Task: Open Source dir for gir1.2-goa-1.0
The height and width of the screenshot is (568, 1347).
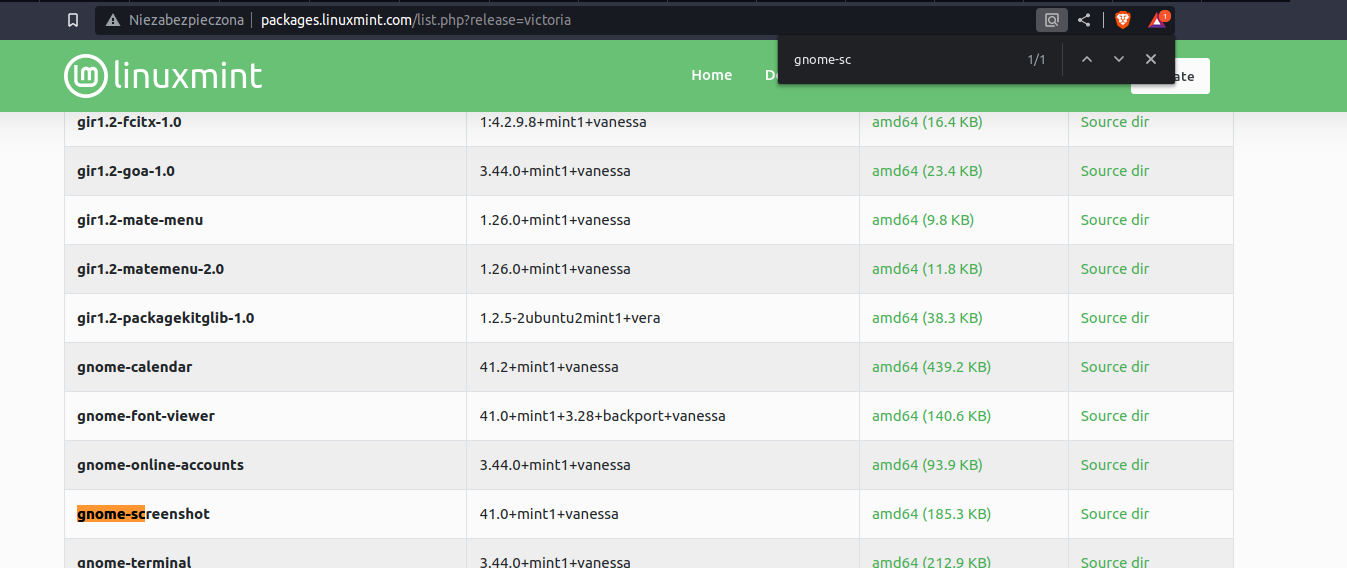Action: click(x=1115, y=171)
